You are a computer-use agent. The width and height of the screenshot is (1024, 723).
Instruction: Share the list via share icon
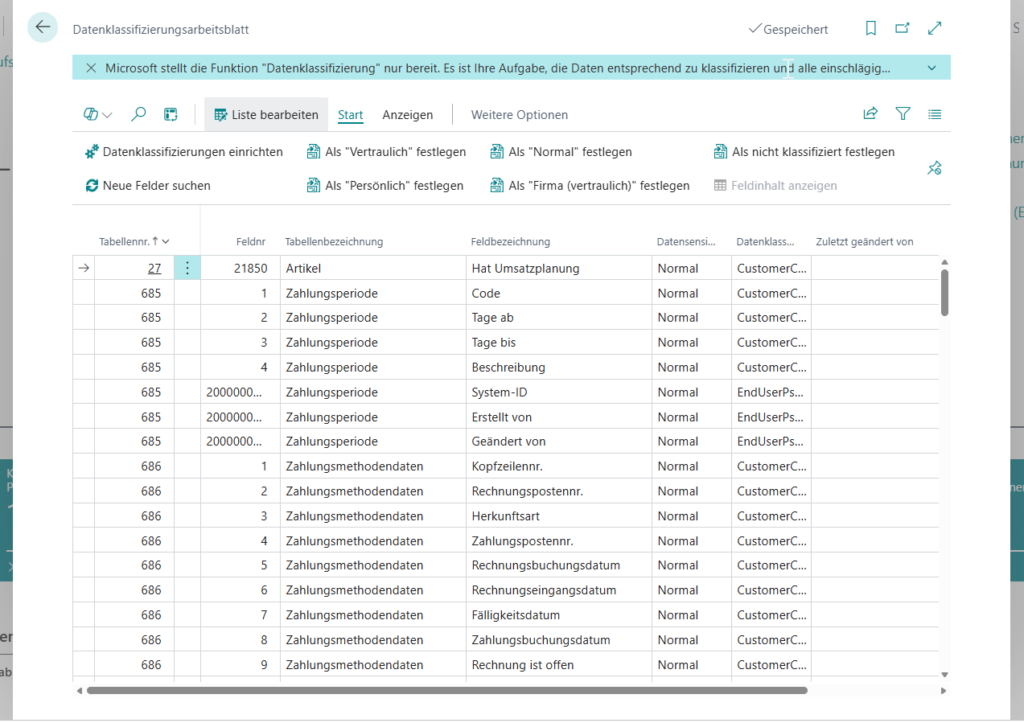(871, 114)
